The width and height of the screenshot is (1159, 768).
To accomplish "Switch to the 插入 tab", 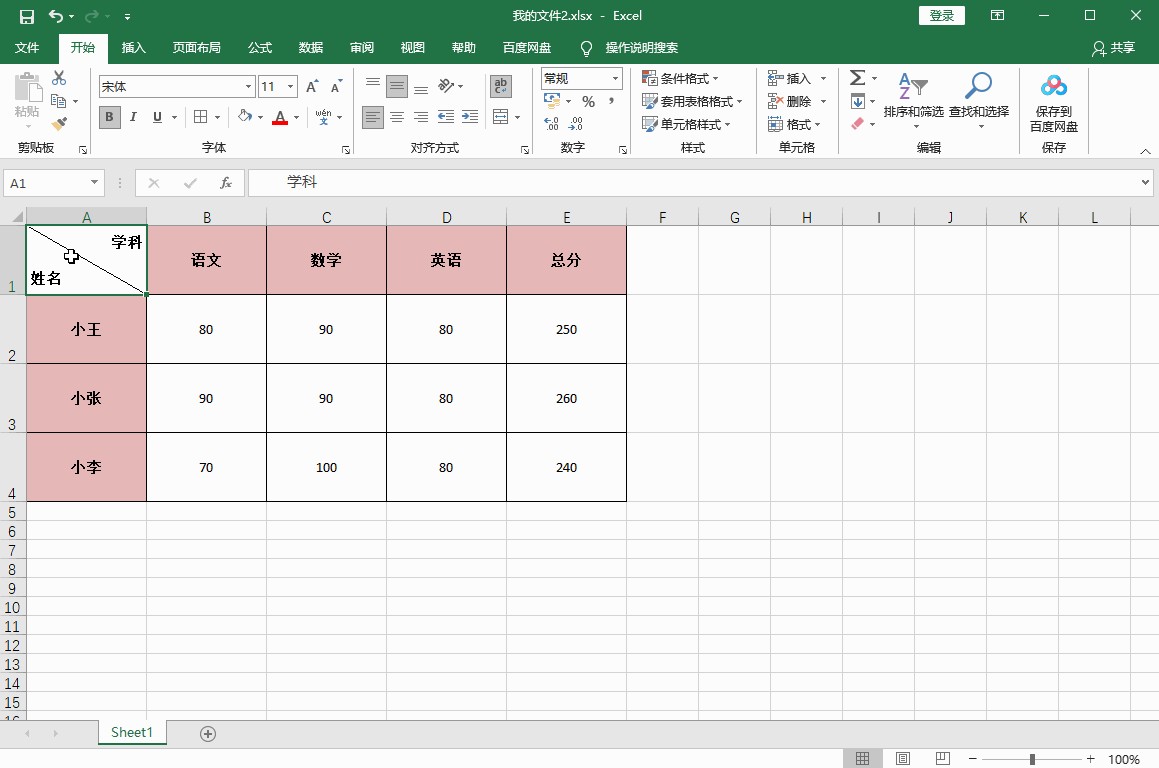I will [x=134, y=48].
